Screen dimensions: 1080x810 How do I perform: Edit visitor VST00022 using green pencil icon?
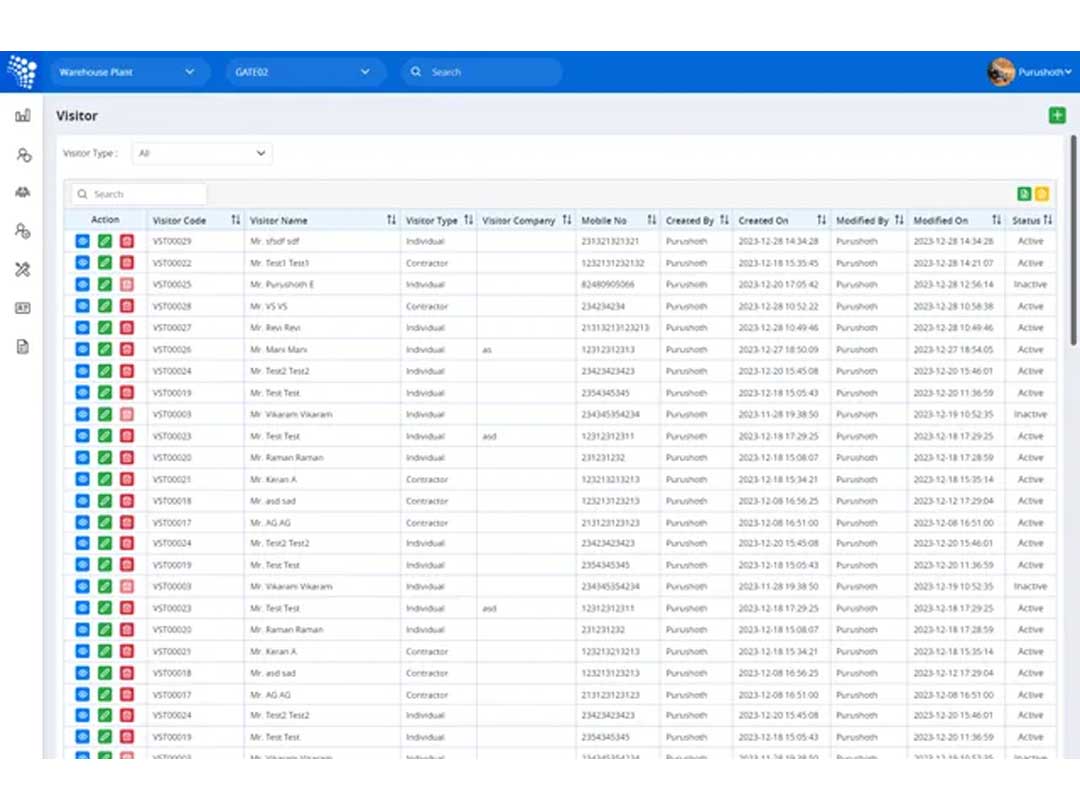coord(105,262)
